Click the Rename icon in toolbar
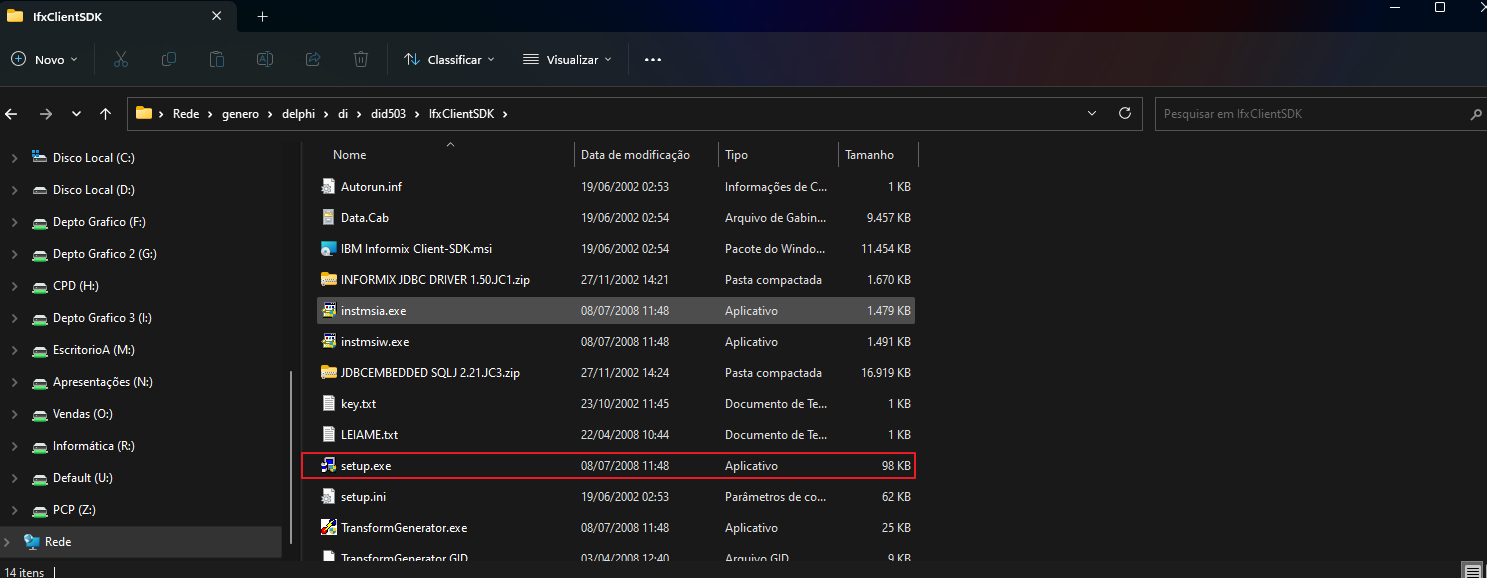The width and height of the screenshot is (1487, 578). coord(265,60)
